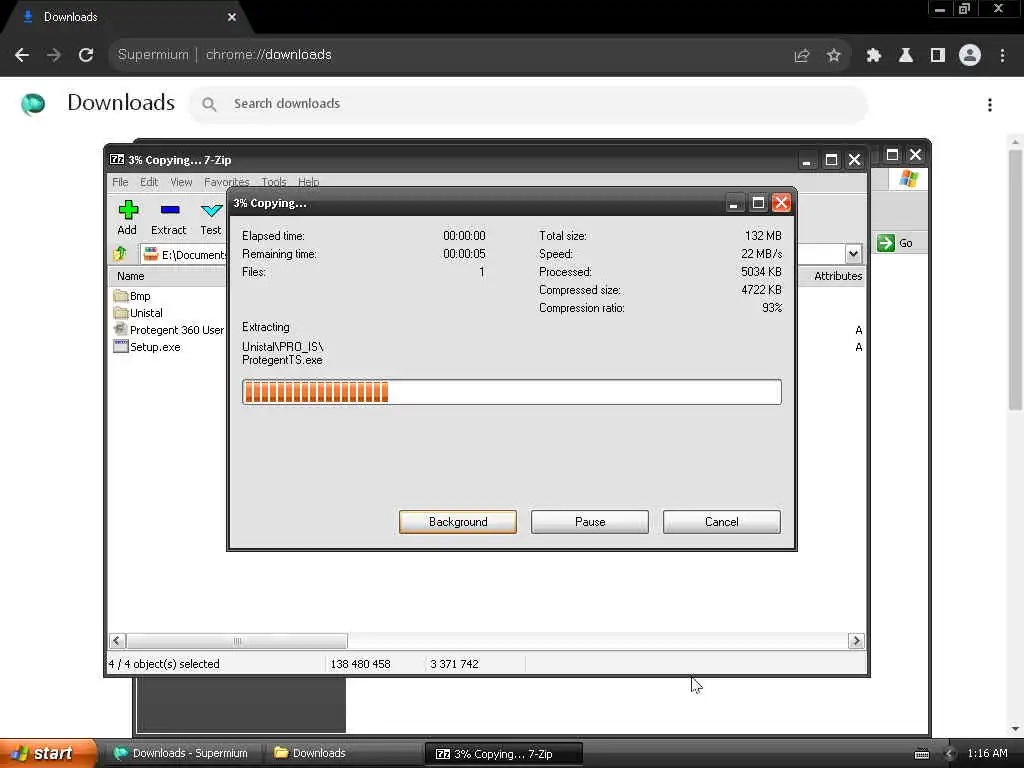Reload the downloads page
1024x768 pixels.
point(86,55)
